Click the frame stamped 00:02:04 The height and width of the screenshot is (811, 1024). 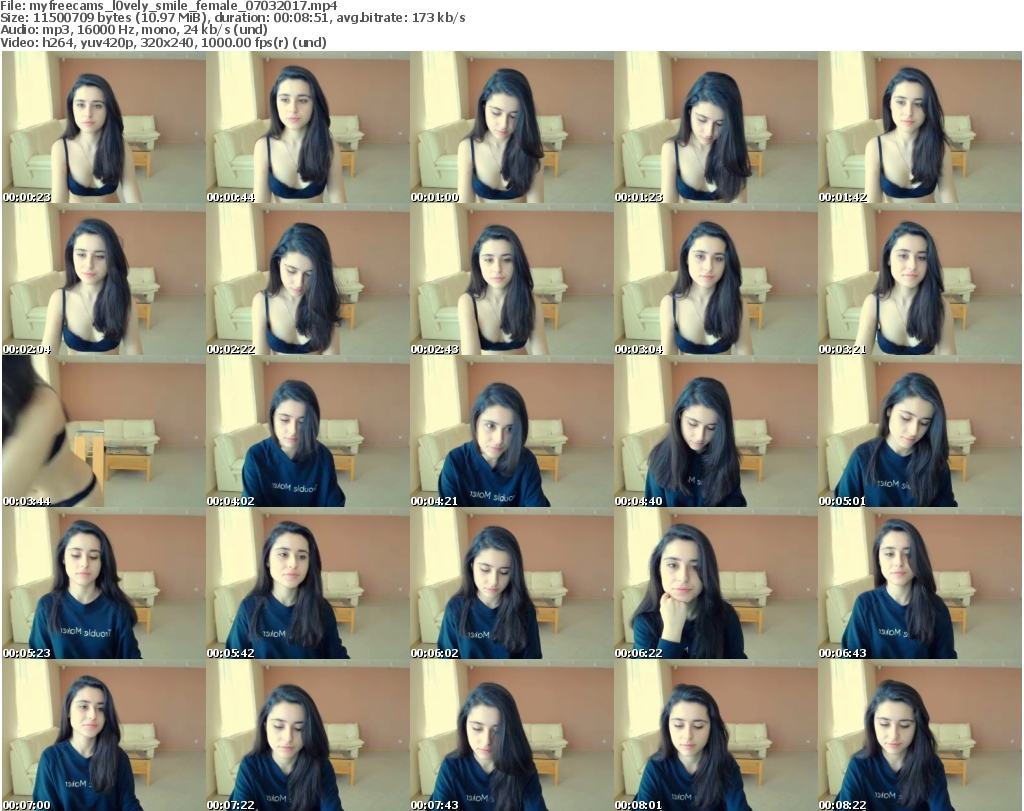[x=104, y=279]
